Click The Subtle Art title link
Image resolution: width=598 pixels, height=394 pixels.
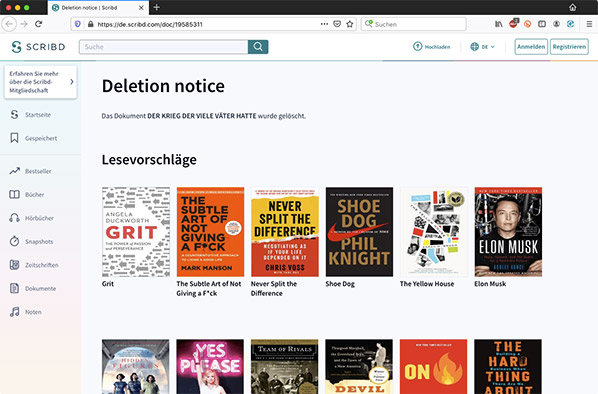209,288
